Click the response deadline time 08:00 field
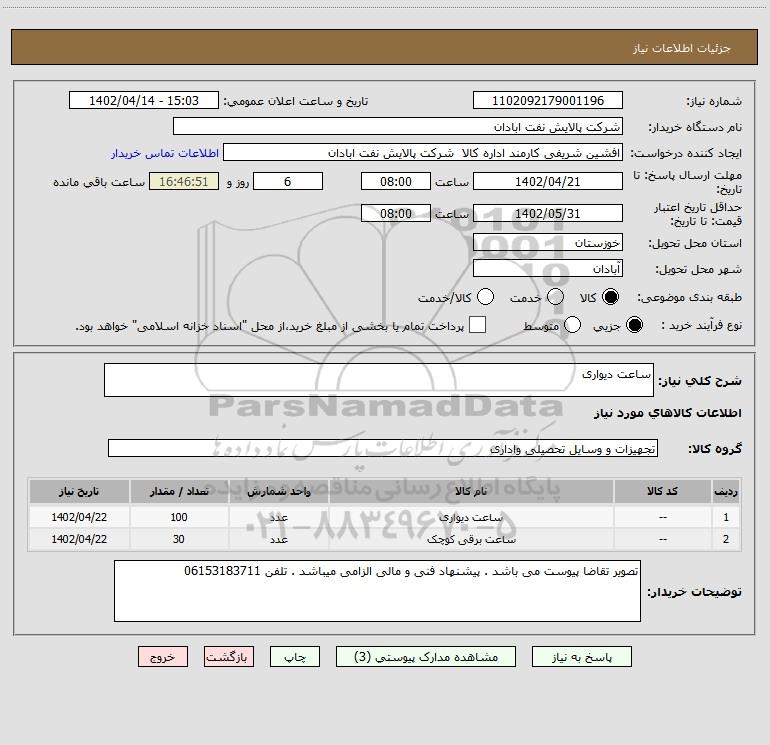The image size is (770, 745). click(396, 182)
